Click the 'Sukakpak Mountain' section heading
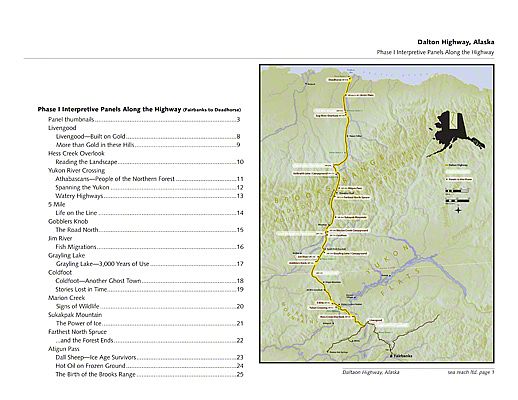This screenshot has height=400, width=518. pyautogui.click(x=75, y=315)
